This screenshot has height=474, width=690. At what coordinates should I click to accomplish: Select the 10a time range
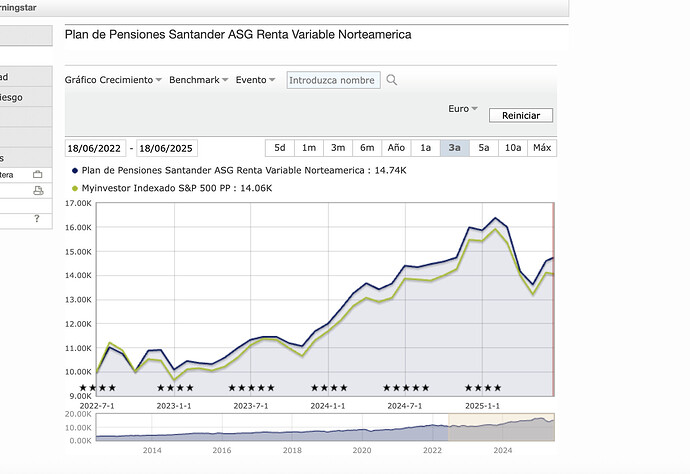point(513,148)
